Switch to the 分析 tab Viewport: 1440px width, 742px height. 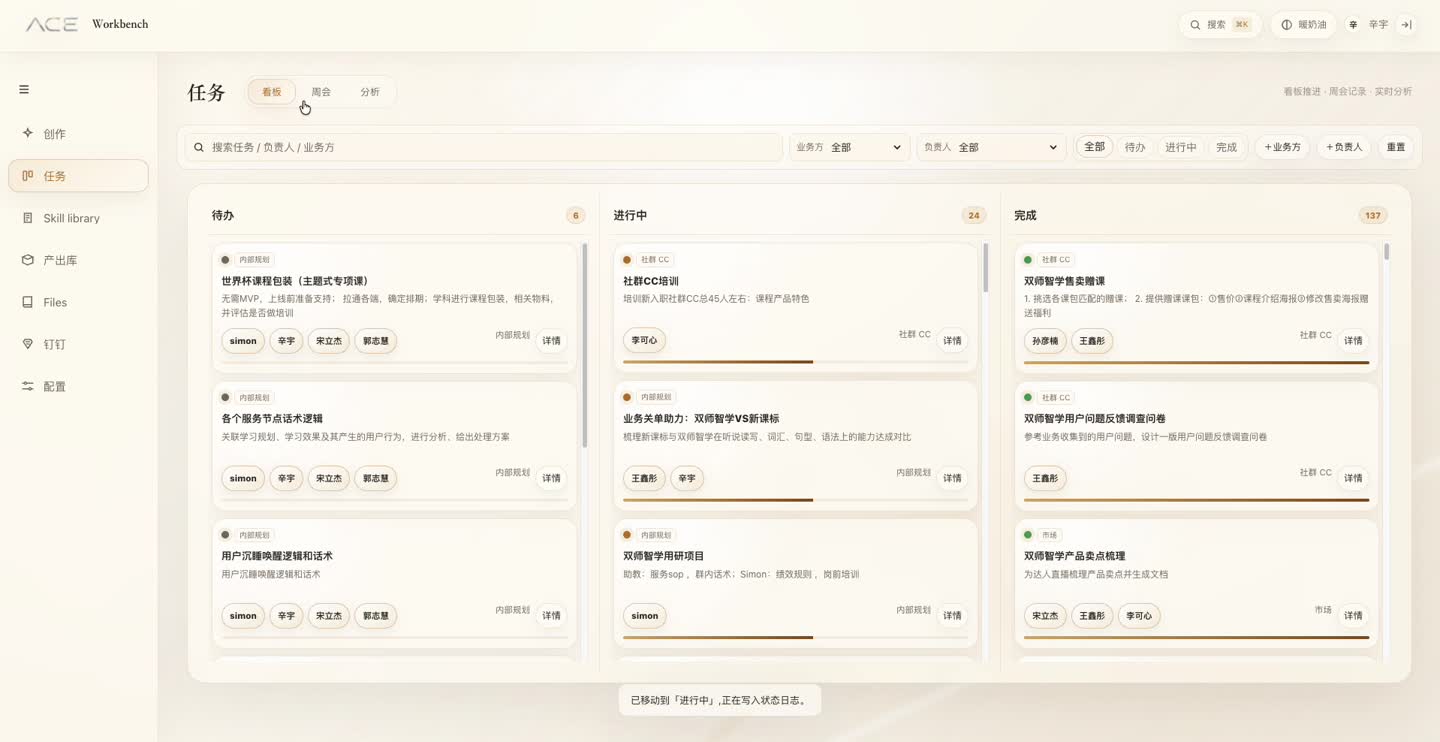[x=370, y=92]
